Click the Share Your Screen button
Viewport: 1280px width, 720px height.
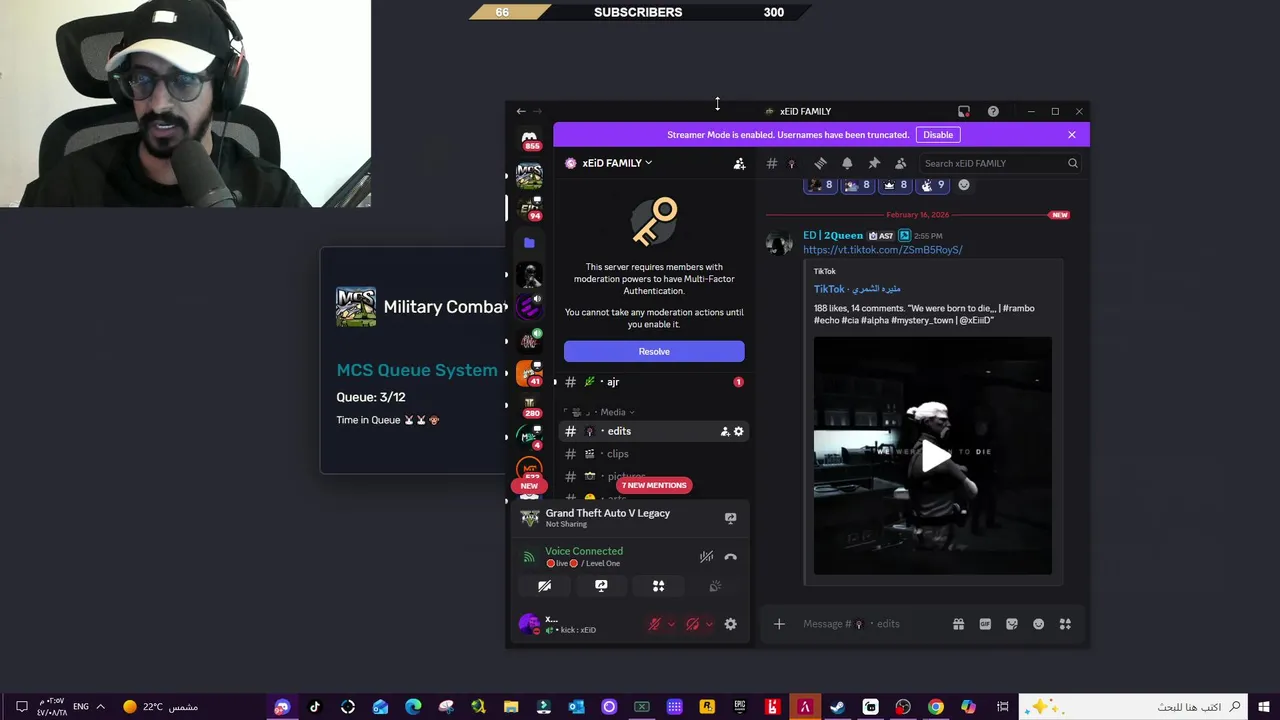point(601,586)
